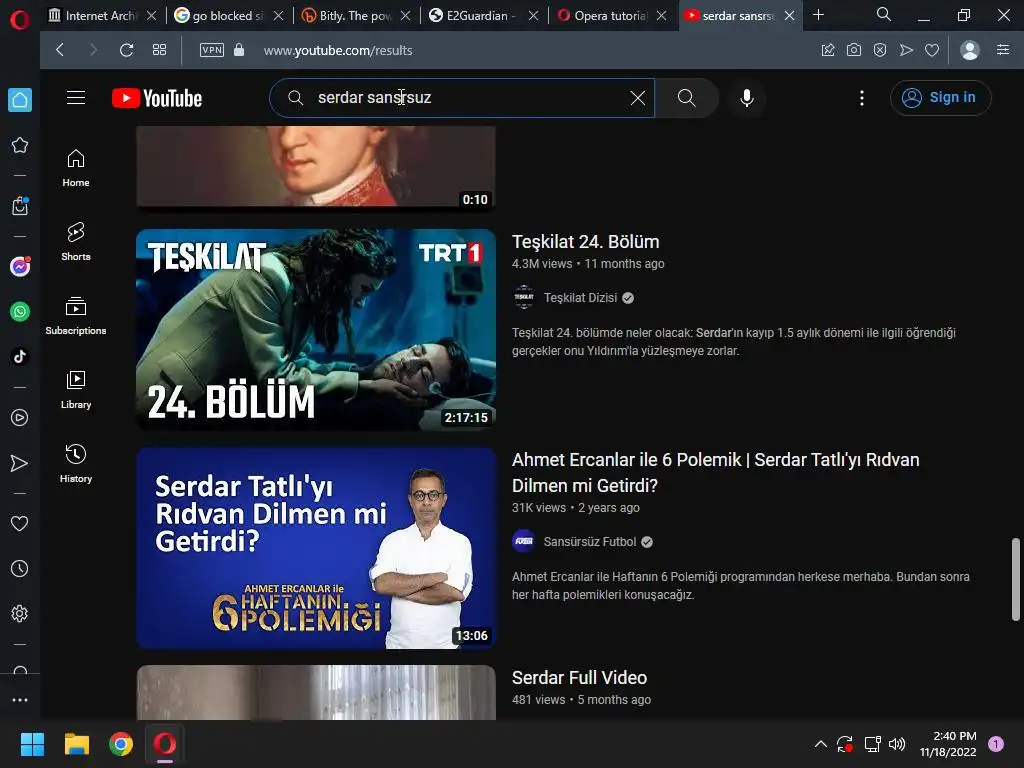Open Serdar Full Video title
Image resolution: width=1024 pixels, height=768 pixels.
579,678
